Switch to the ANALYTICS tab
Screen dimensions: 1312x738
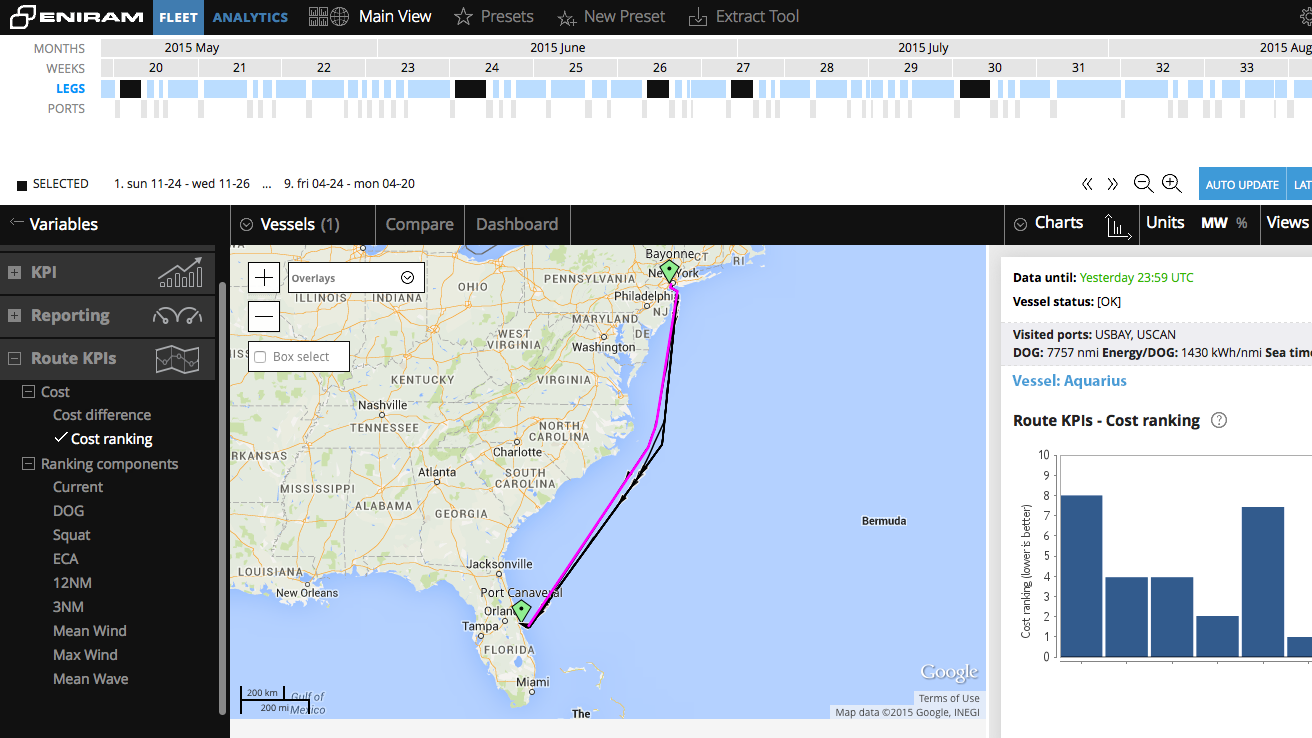click(x=250, y=16)
